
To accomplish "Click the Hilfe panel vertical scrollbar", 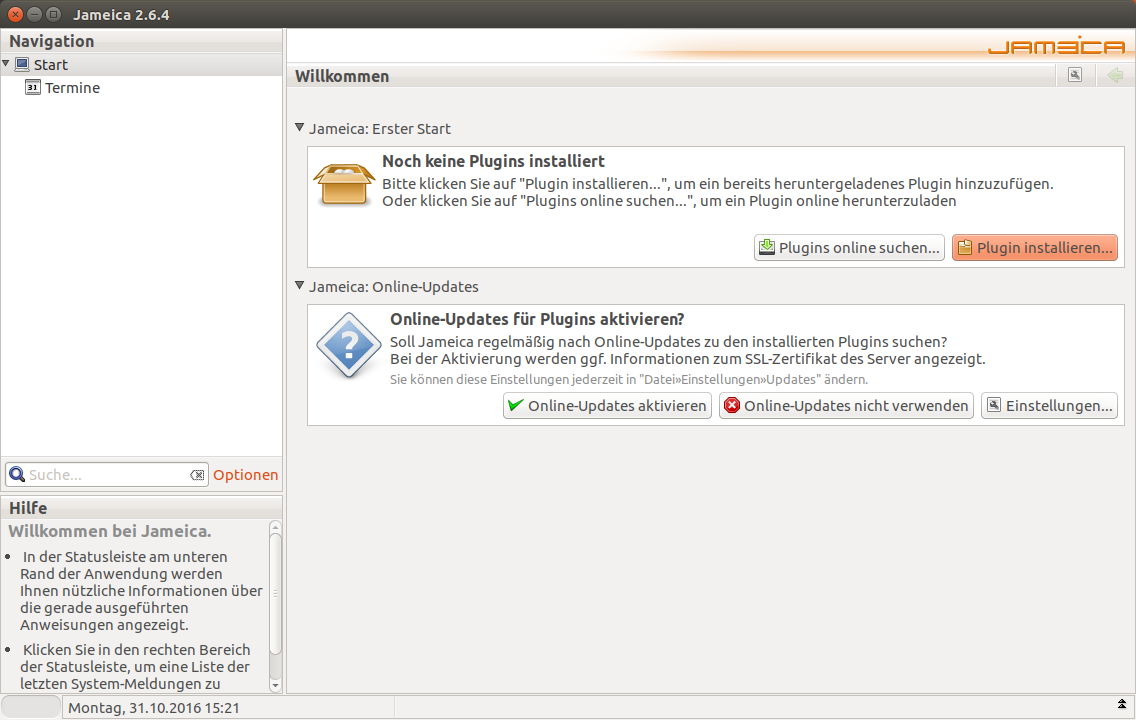I will point(275,594).
